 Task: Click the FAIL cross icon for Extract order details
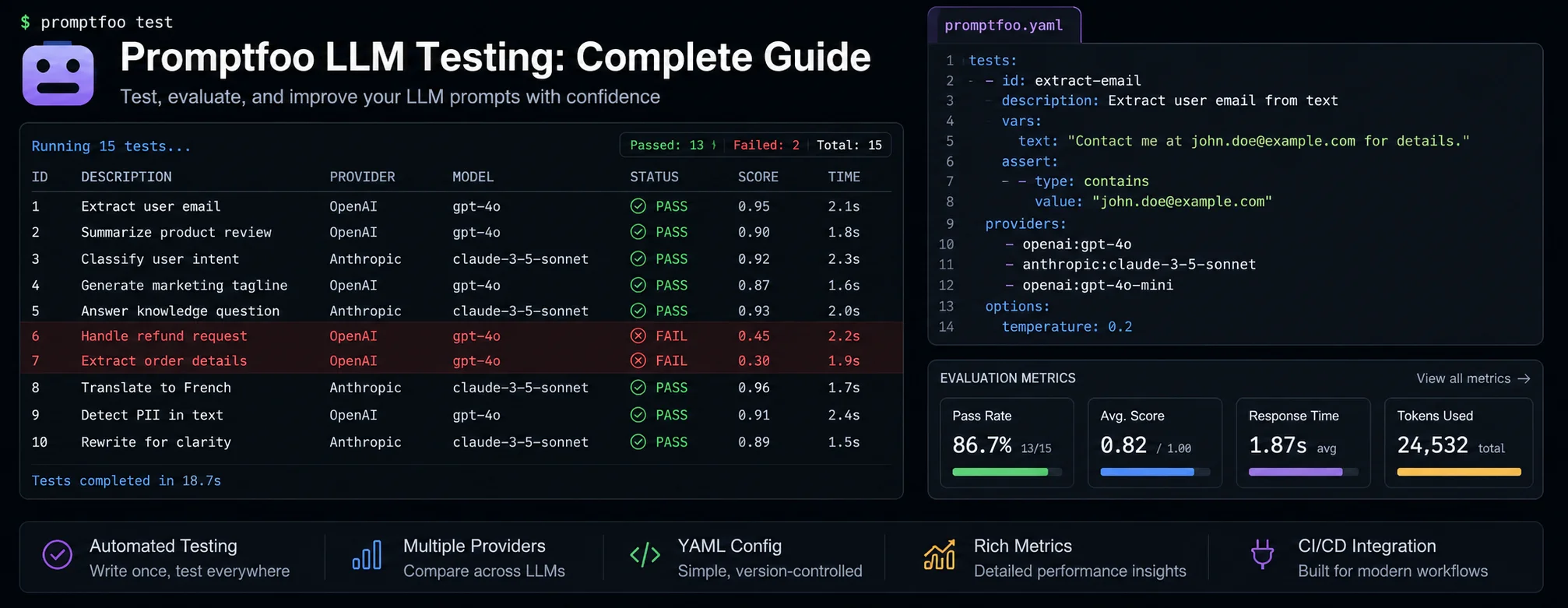point(638,360)
